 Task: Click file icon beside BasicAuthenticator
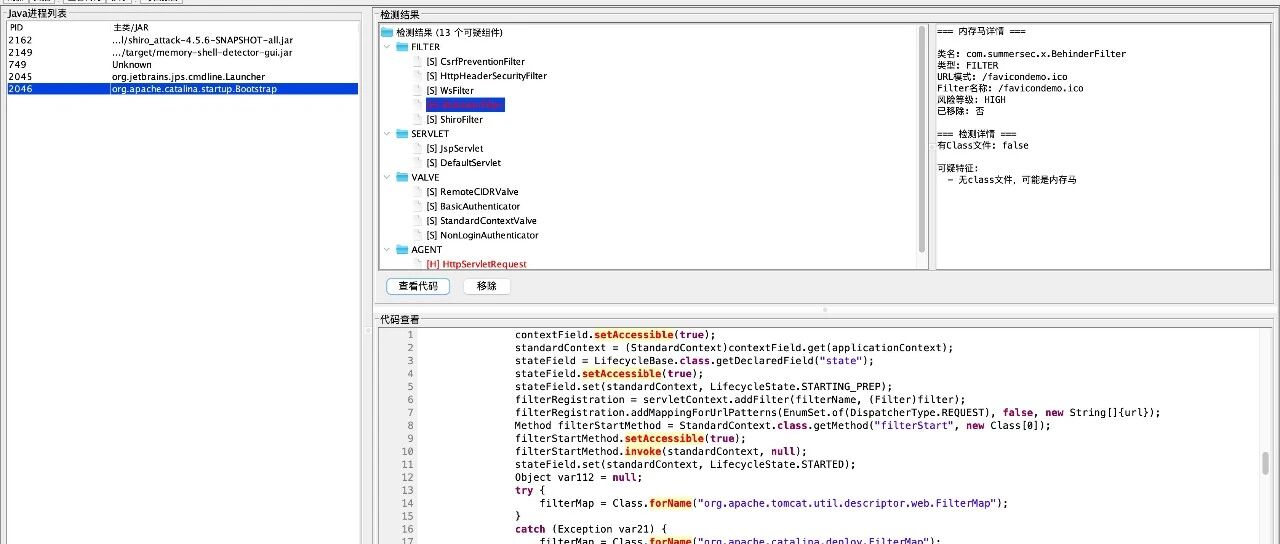pyautogui.click(x=418, y=206)
